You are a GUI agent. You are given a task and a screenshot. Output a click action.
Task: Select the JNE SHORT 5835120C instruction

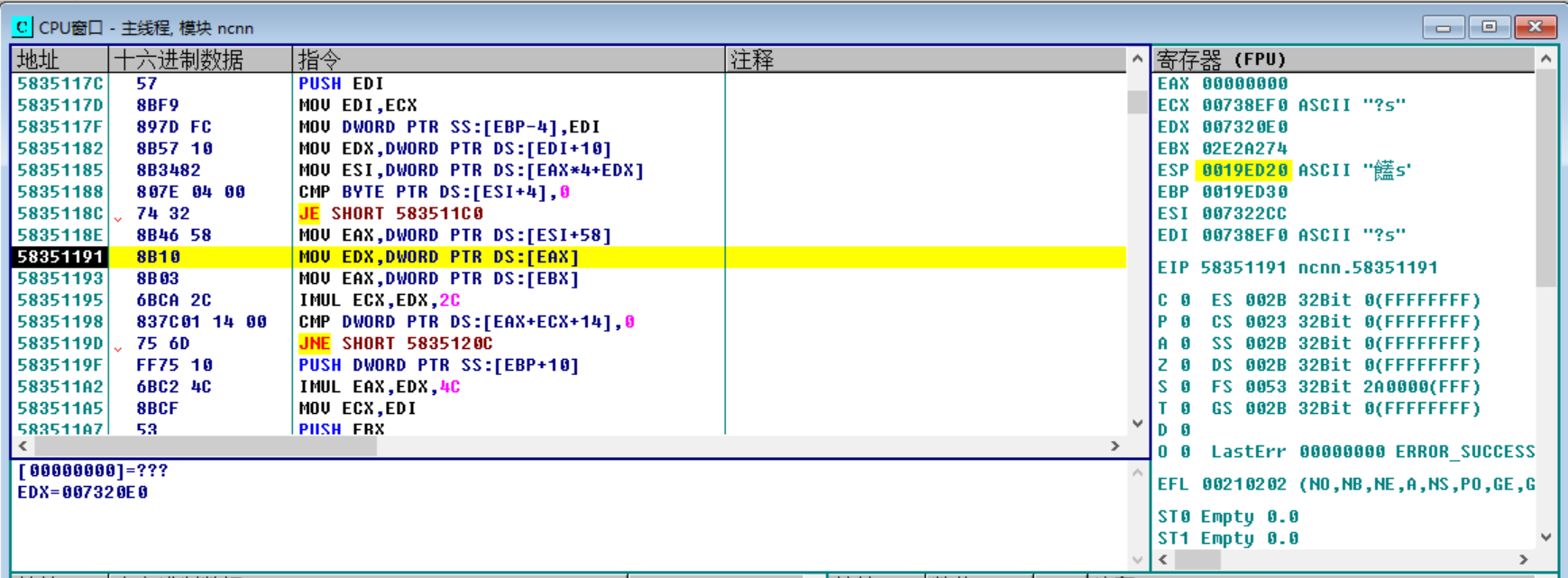click(x=396, y=344)
